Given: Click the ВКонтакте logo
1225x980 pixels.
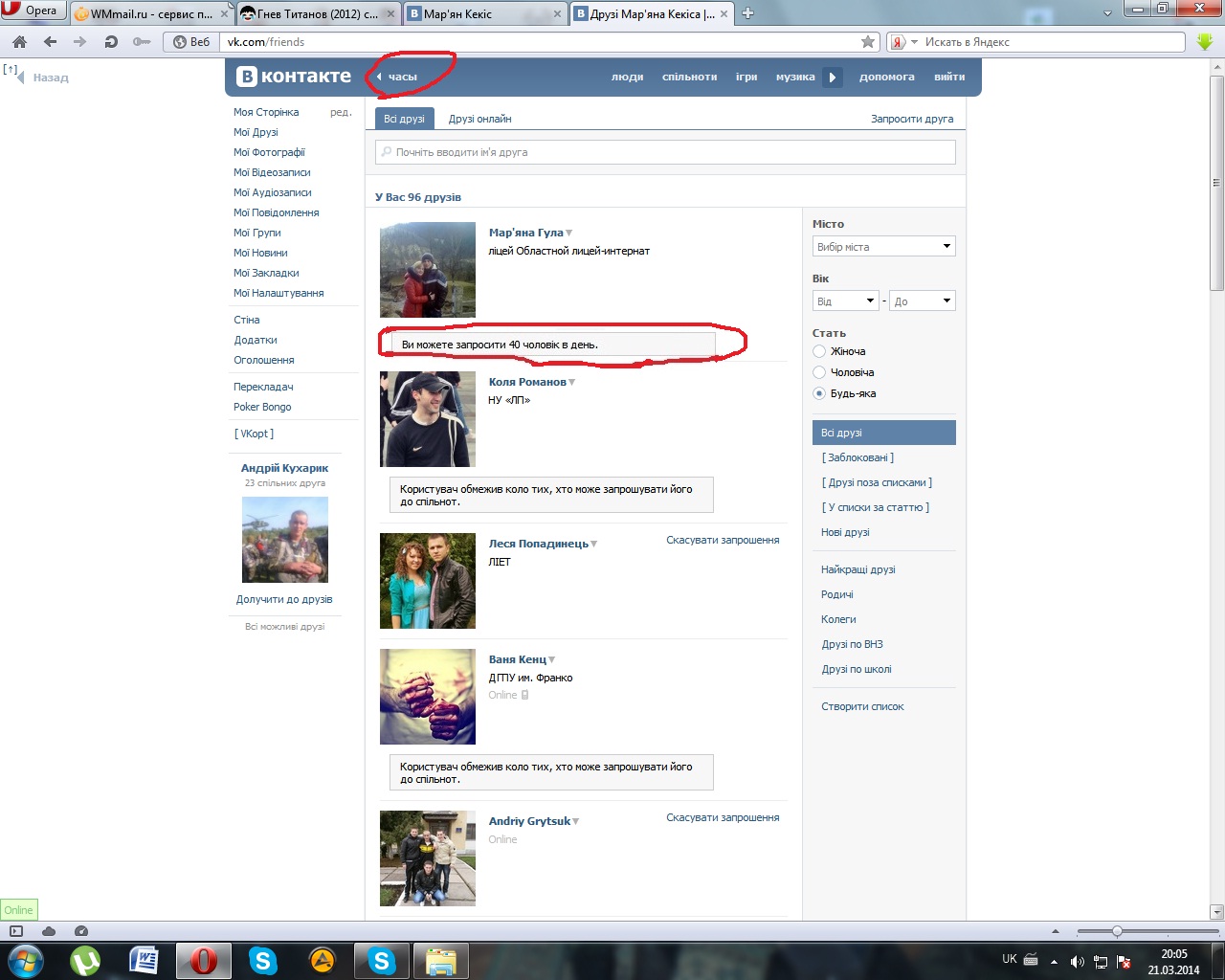Looking at the screenshot, I should 294,77.
